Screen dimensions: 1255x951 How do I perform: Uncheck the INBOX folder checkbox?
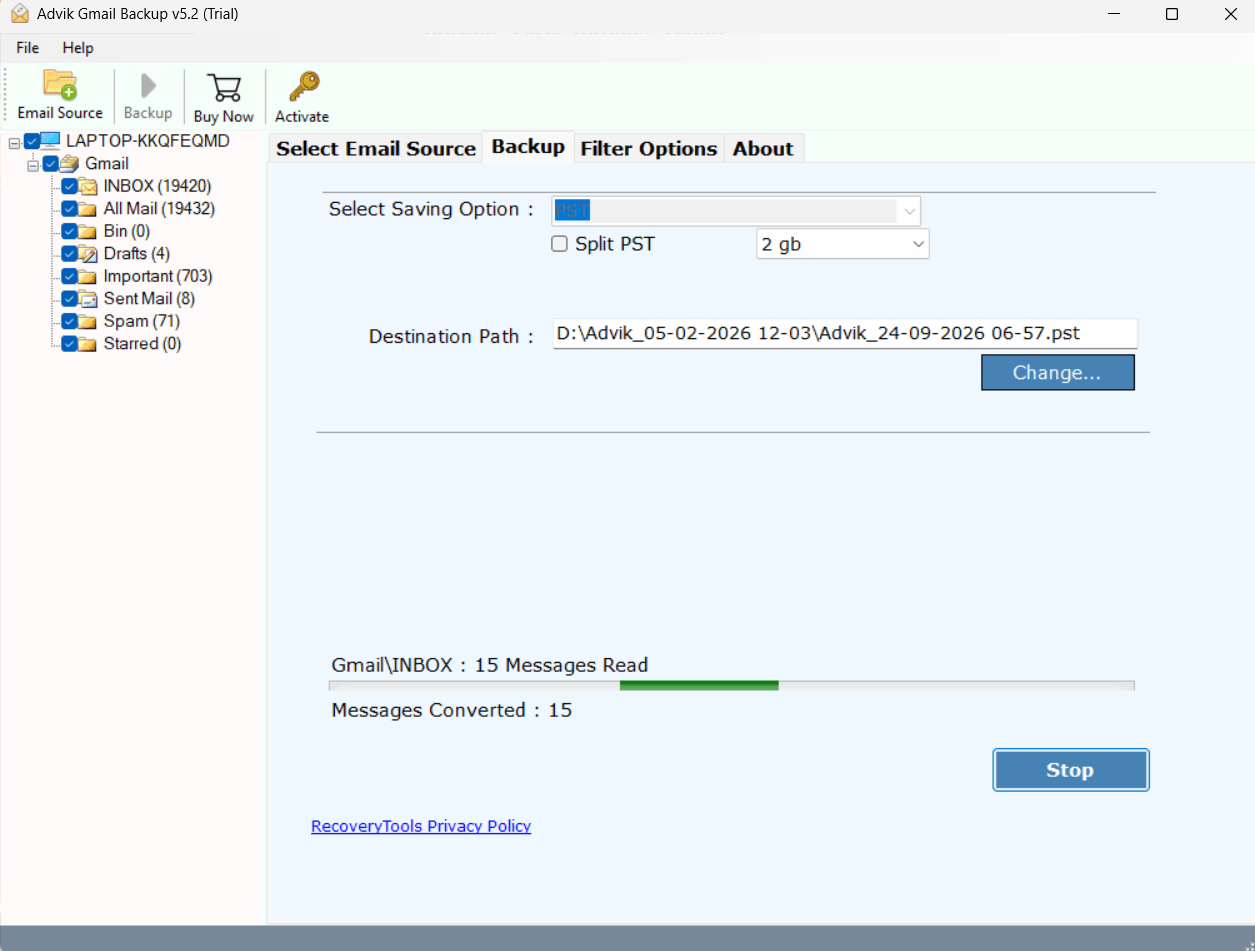coord(69,186)
